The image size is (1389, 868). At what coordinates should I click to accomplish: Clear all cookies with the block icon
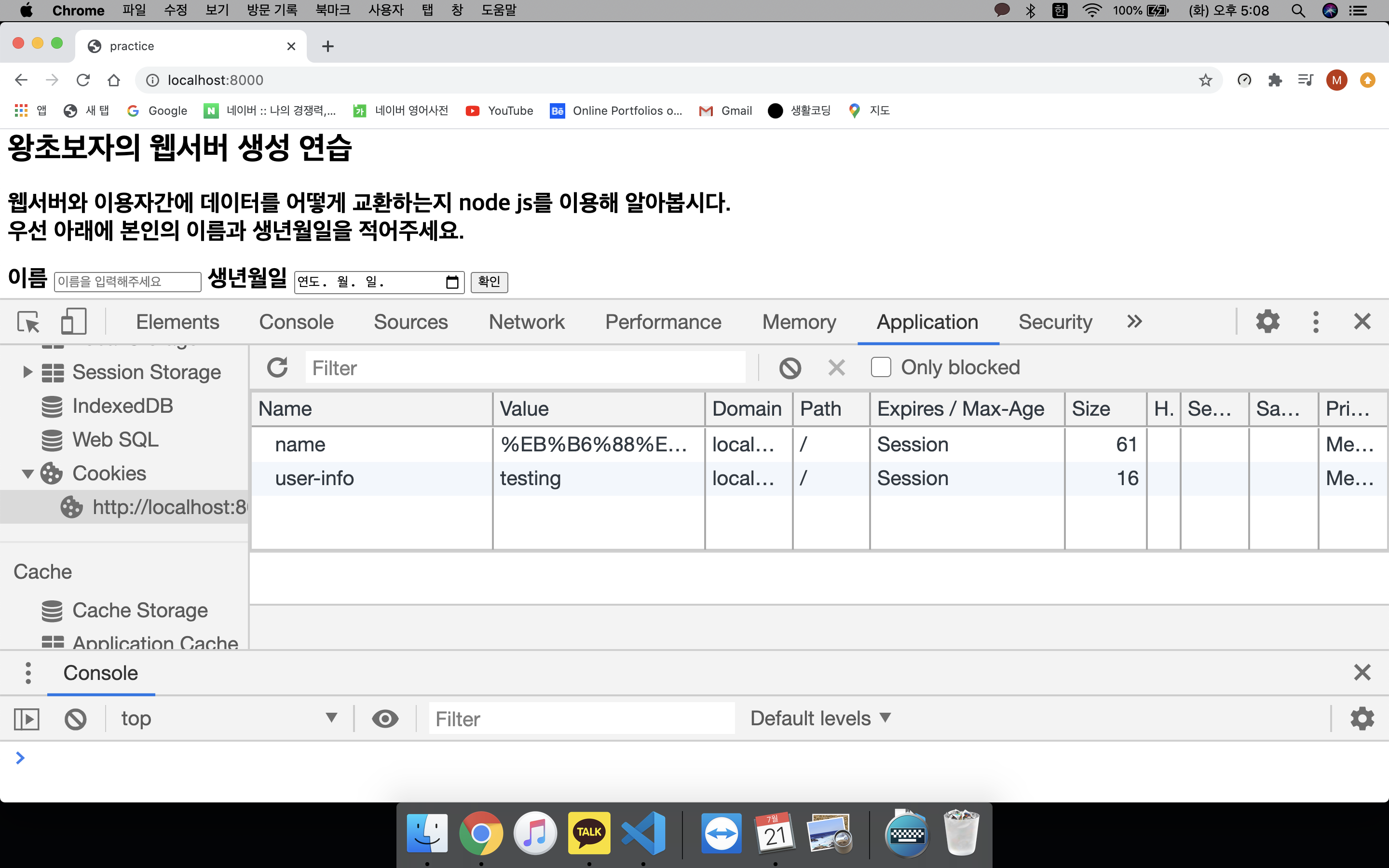[x=790, y=367]
